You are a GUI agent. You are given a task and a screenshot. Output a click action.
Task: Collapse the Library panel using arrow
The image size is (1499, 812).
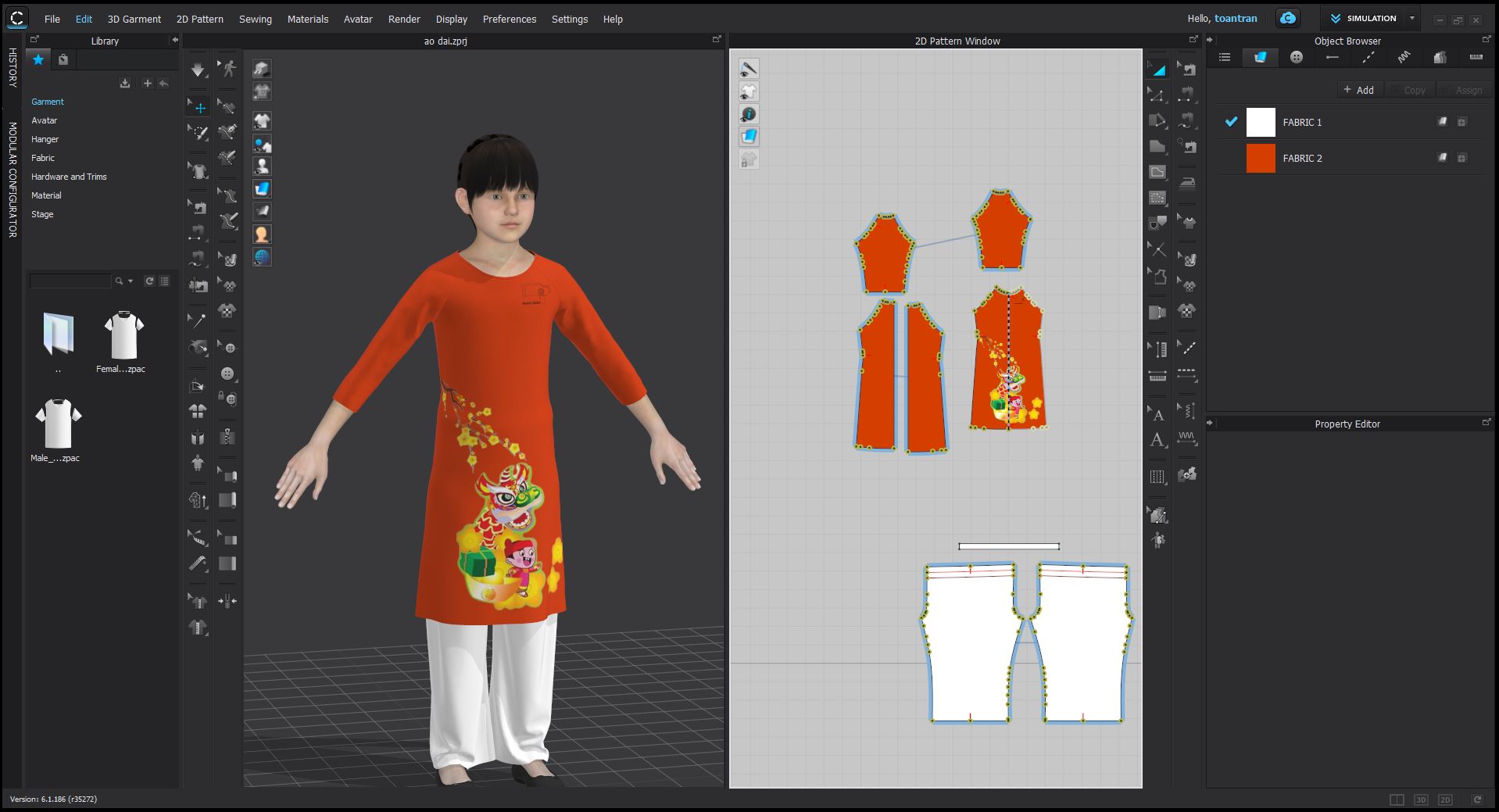tap(174, 41)
